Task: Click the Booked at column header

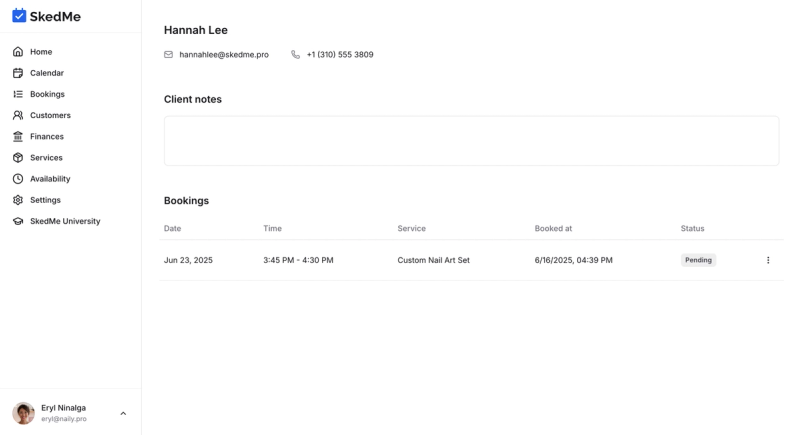Action: pos(553,228)
